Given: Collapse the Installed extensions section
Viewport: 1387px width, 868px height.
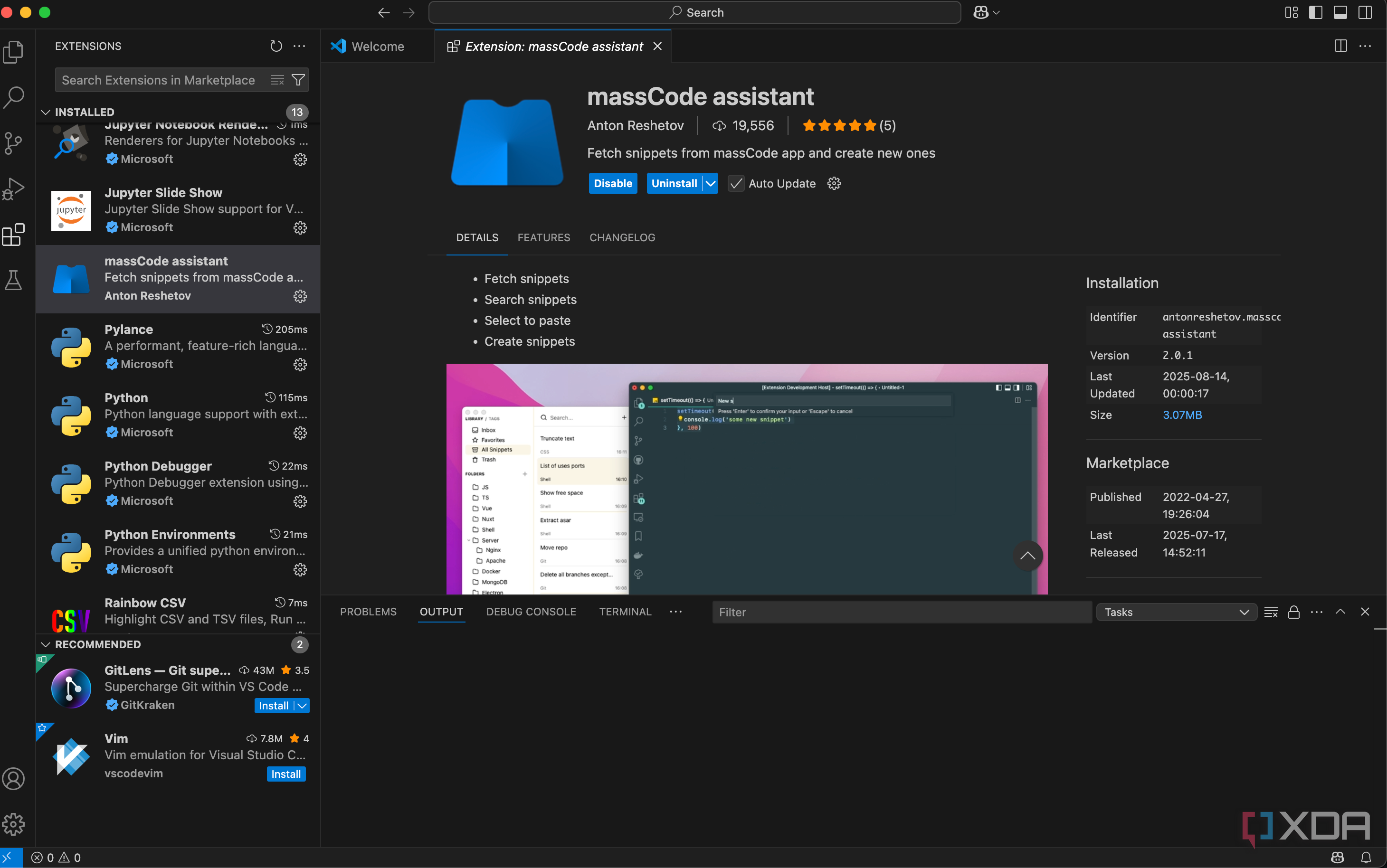Looking at the screenshot, I should click(46, 112).
